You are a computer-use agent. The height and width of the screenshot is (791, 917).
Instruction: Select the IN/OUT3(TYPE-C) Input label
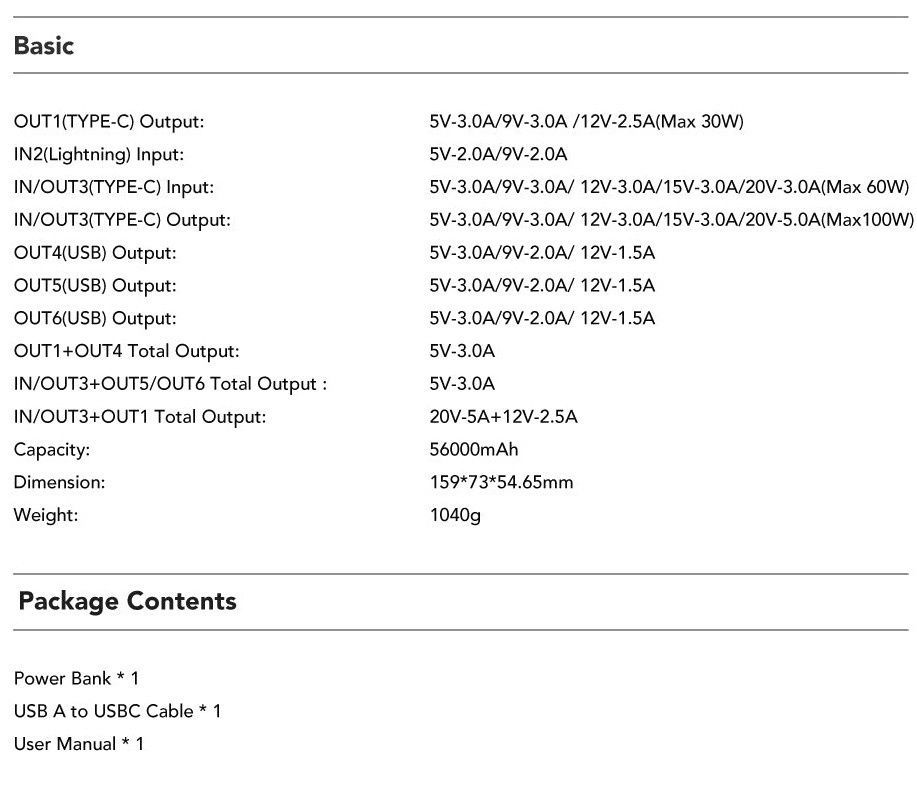click(x=114, y=187)
